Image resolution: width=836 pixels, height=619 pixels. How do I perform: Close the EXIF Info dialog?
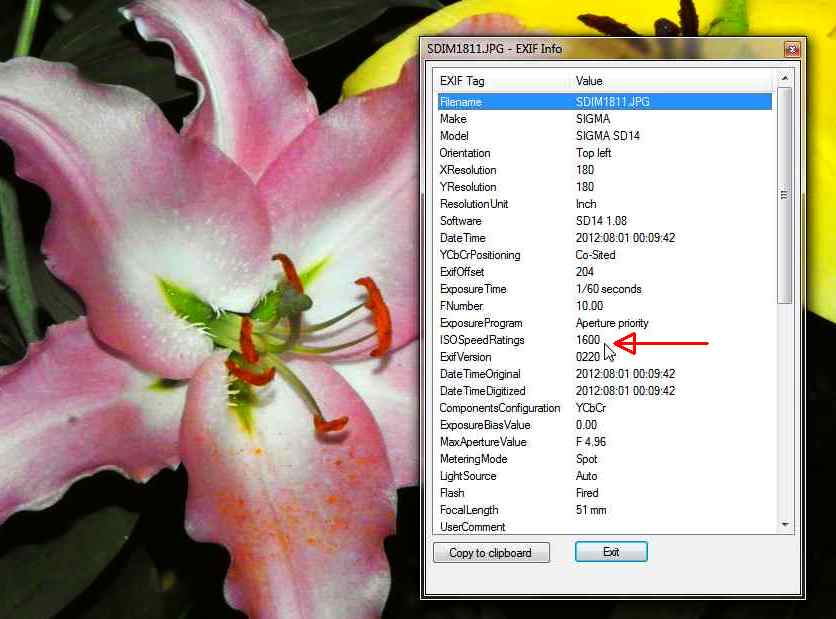pos(792,49)
